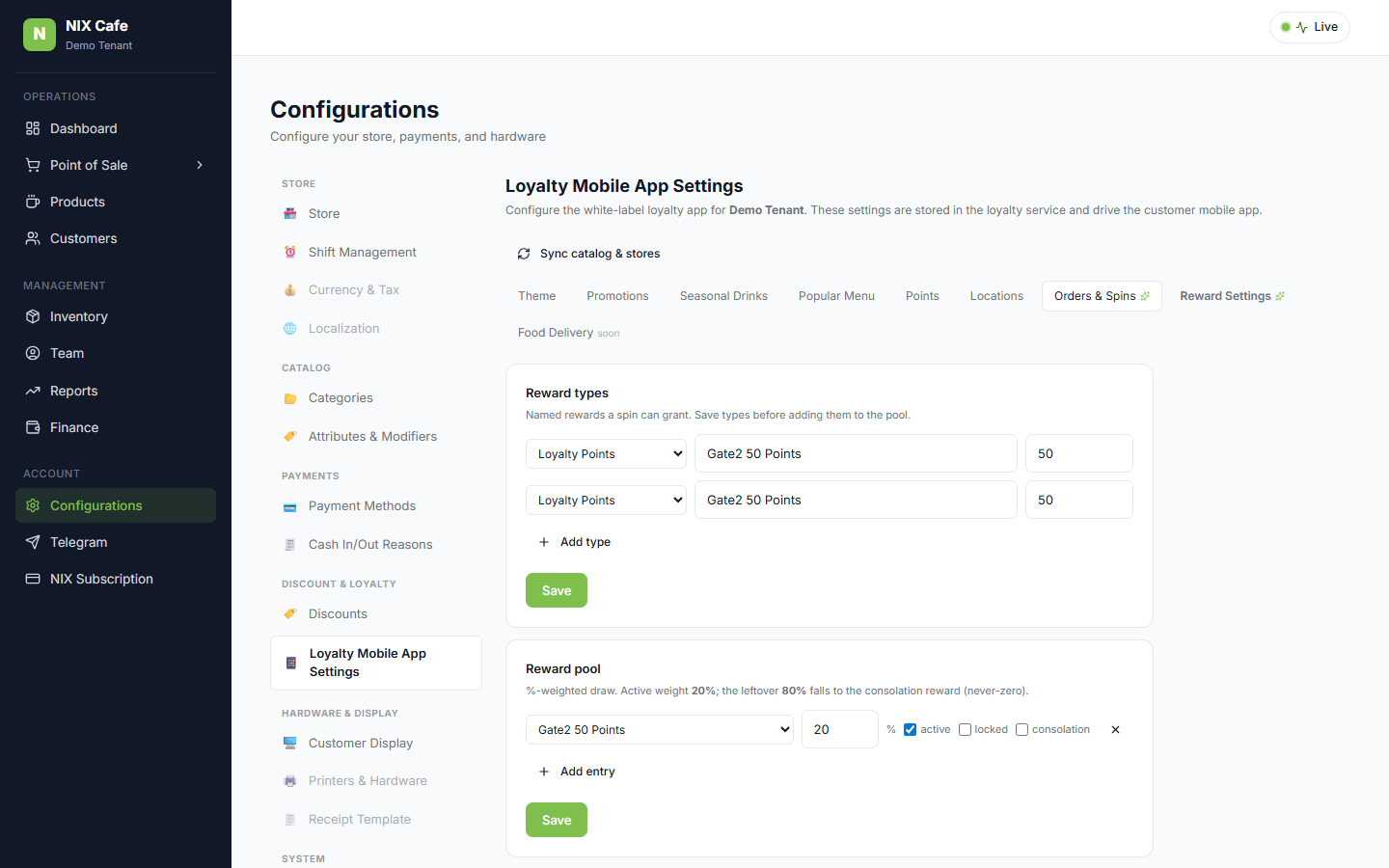Viewport: 1389px width, 868px height.
Task: Open the Gate2 50 Points pool dropdown
Action: [x=660, y=729]
